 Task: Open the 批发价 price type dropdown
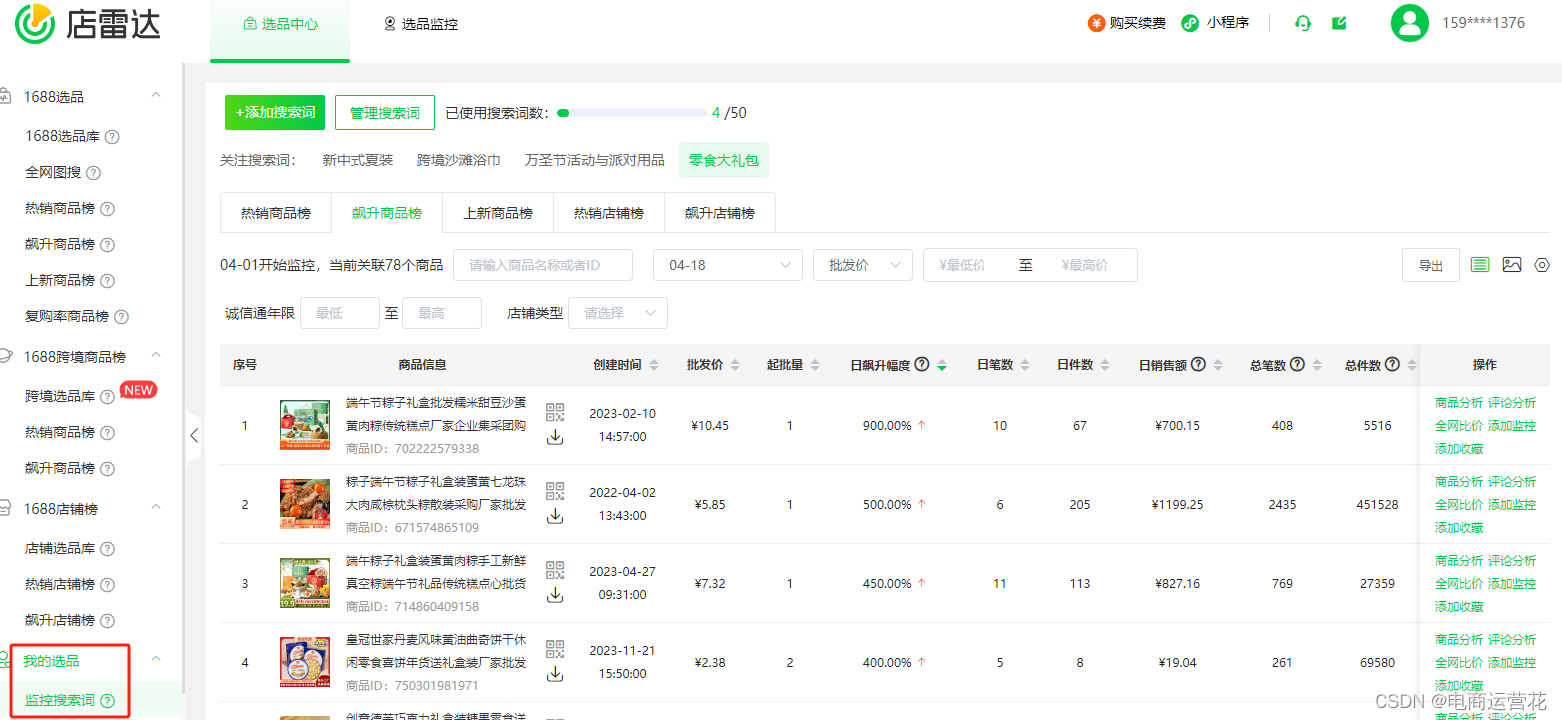coord(863,265)
